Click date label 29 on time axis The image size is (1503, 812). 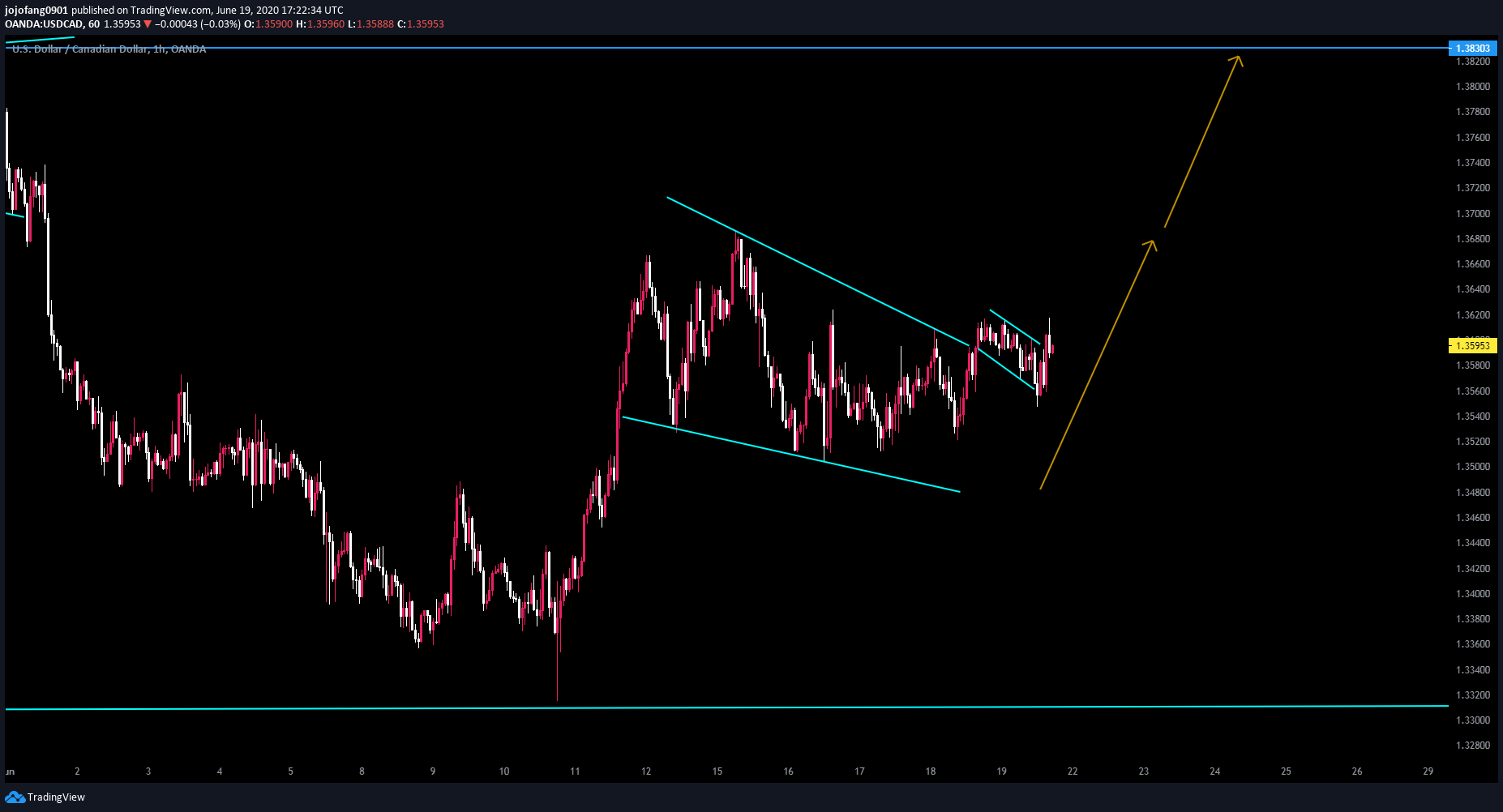(x=1428, y=771)
